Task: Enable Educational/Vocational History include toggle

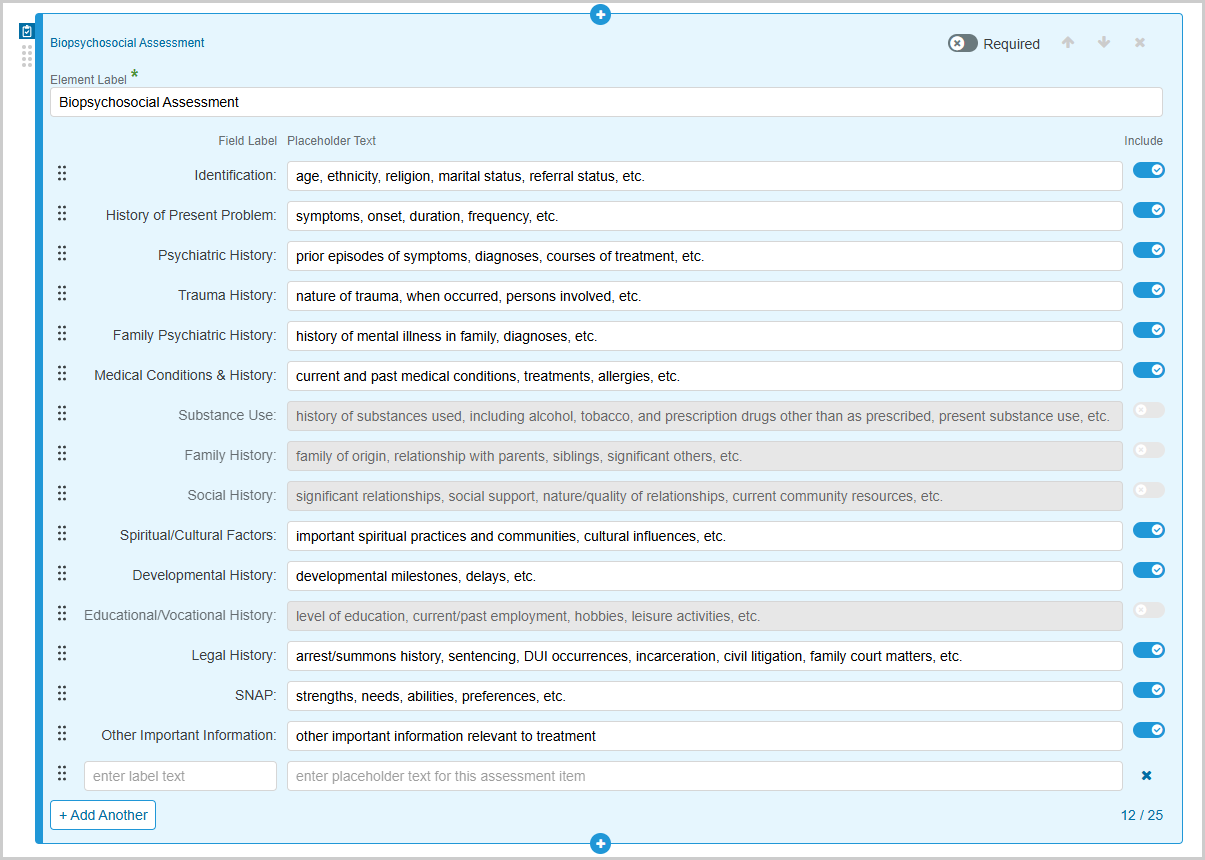Action: click(1149, 610)
